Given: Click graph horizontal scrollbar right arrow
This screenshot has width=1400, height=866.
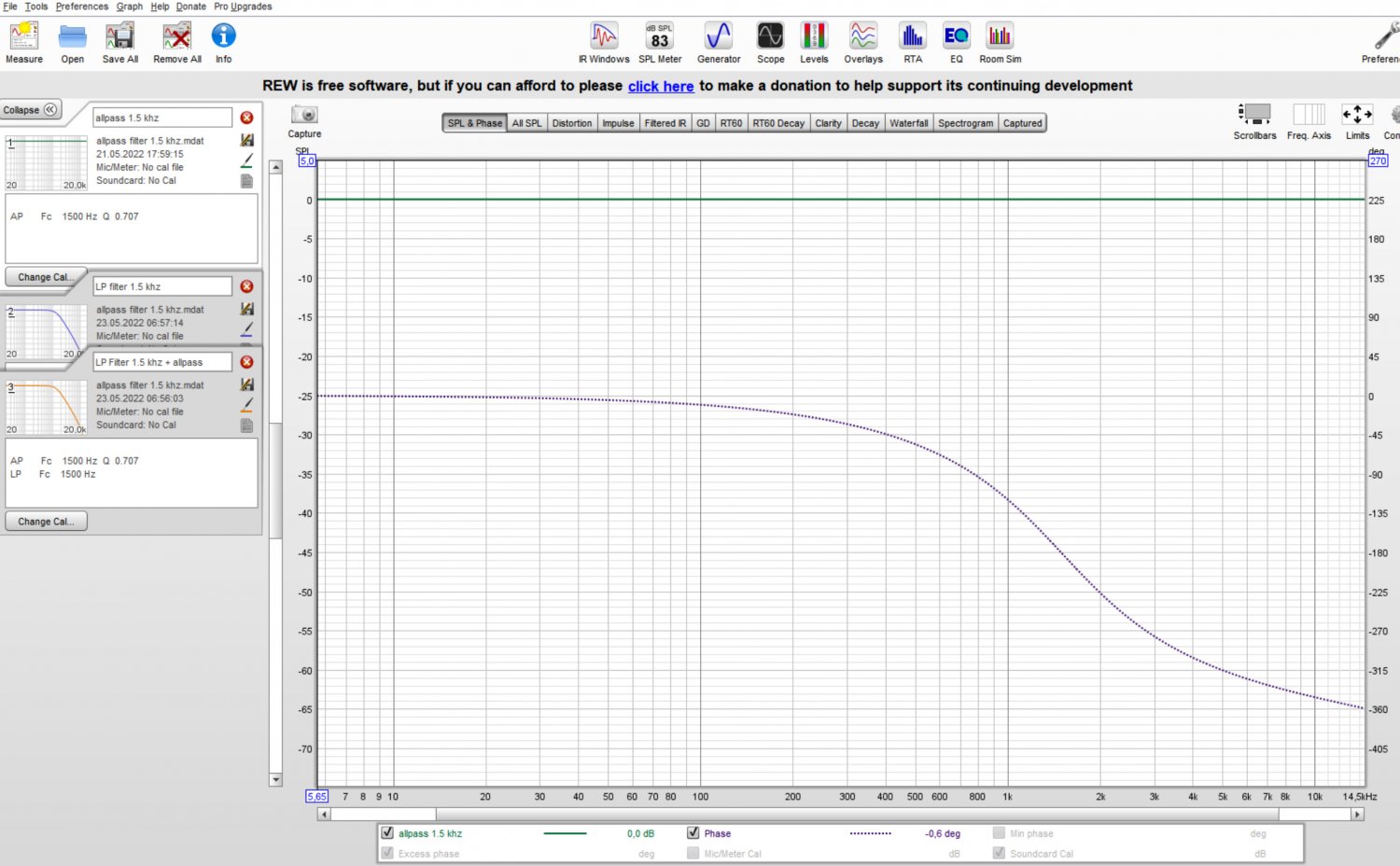Looking at the screenshot, I should (1358, 815).
